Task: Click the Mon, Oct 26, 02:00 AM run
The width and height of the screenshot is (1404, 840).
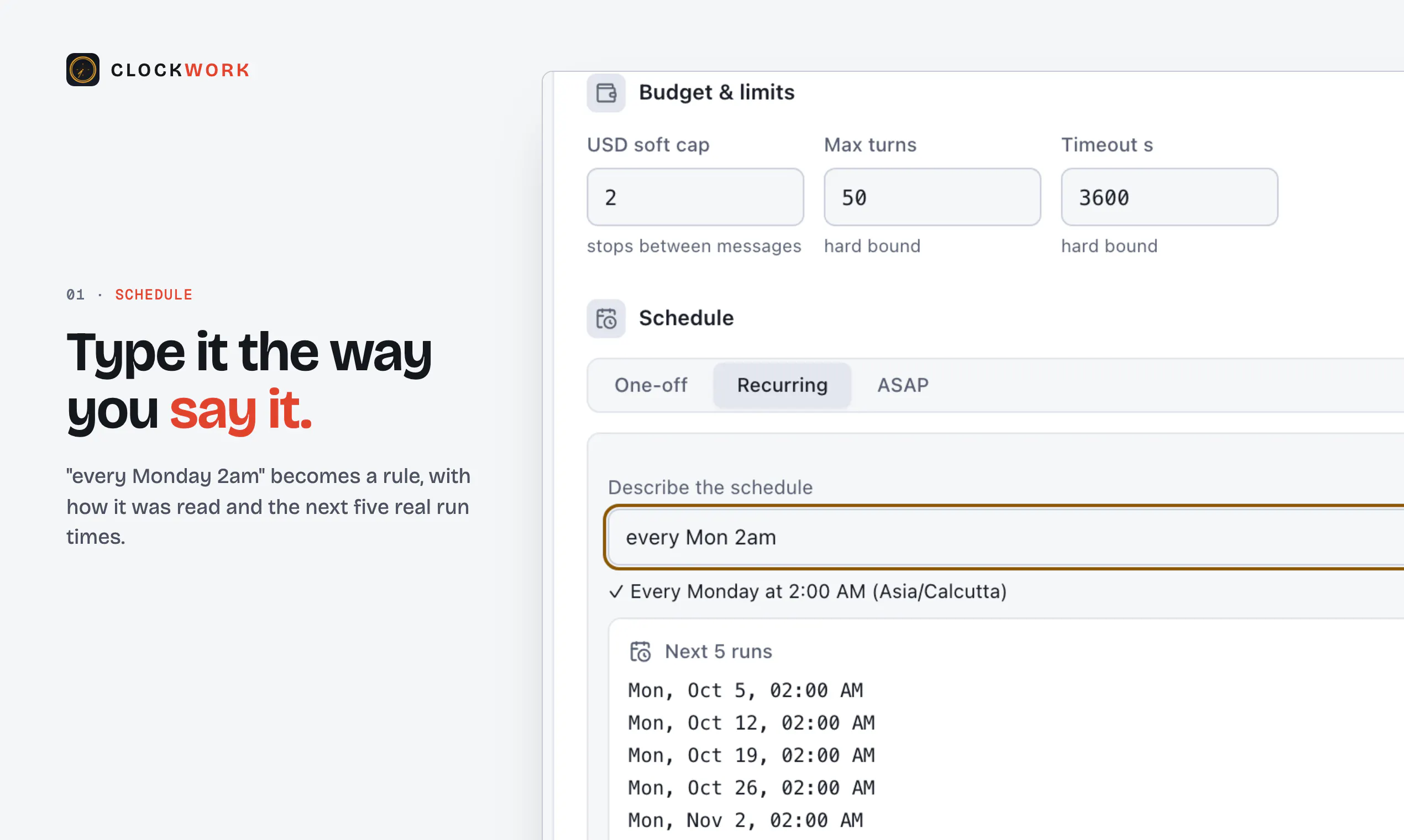Action: [751, 788]
